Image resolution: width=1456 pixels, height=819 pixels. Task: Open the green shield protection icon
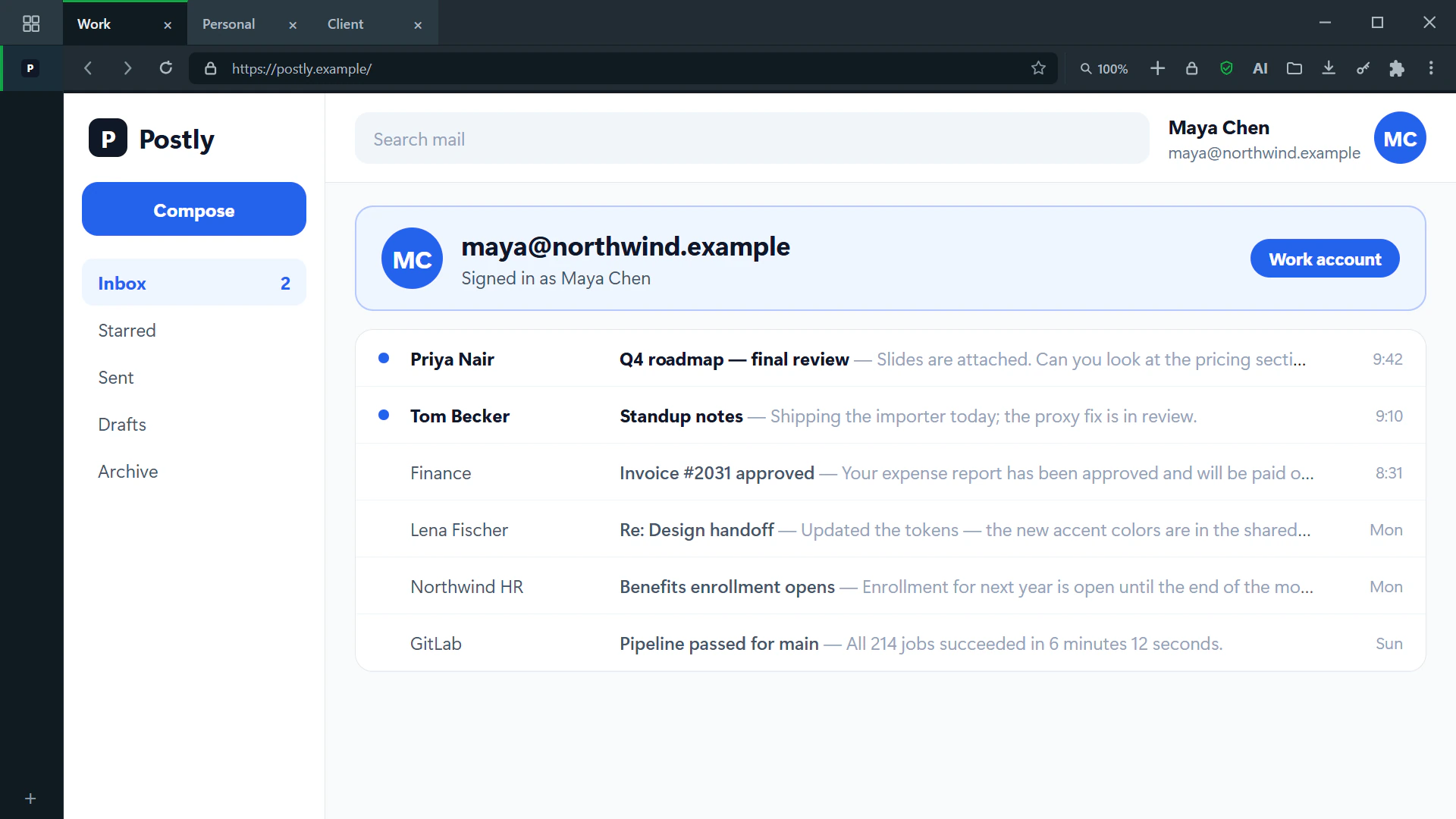pos(1226,68)
